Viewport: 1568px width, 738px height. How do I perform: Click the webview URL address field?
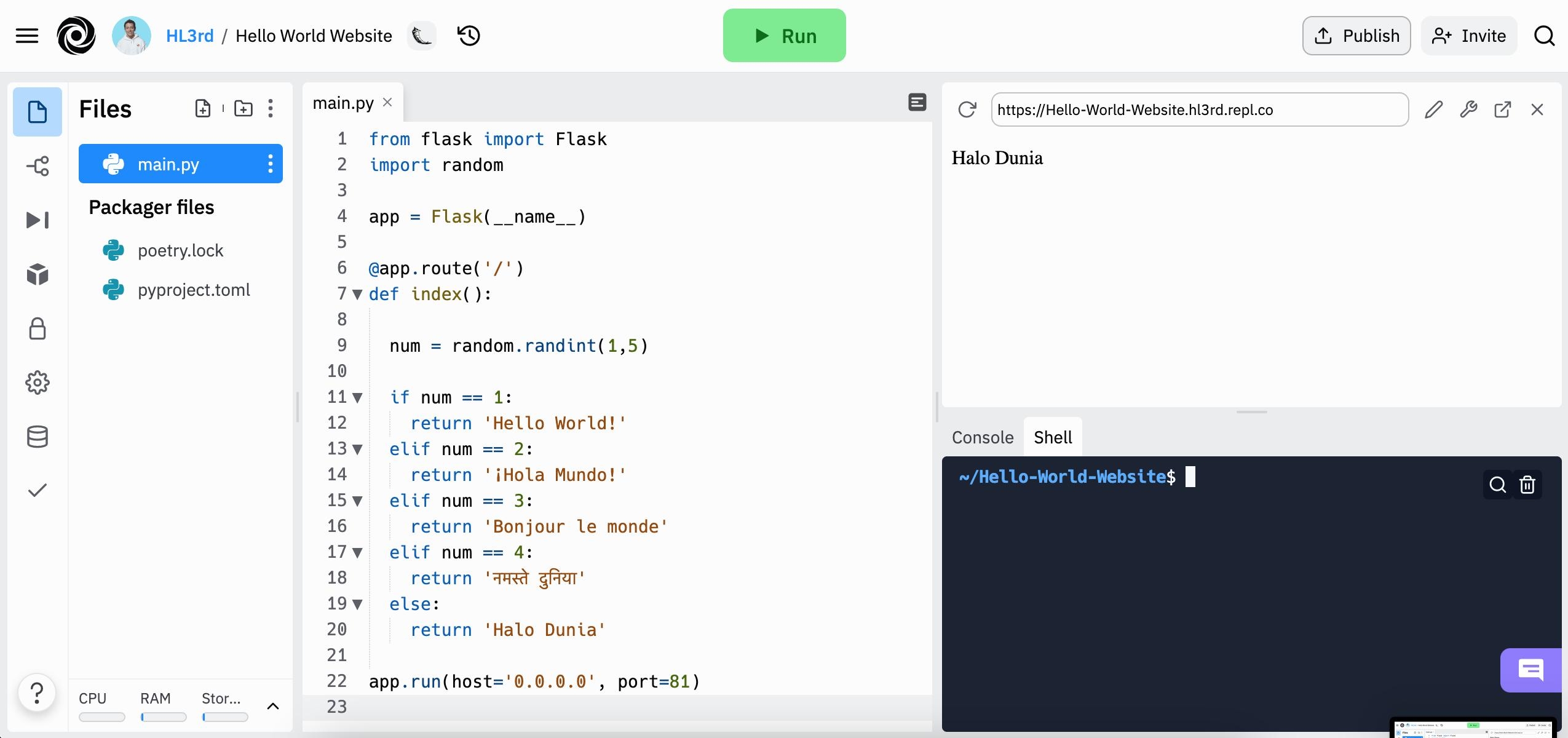pos(1199,109)
